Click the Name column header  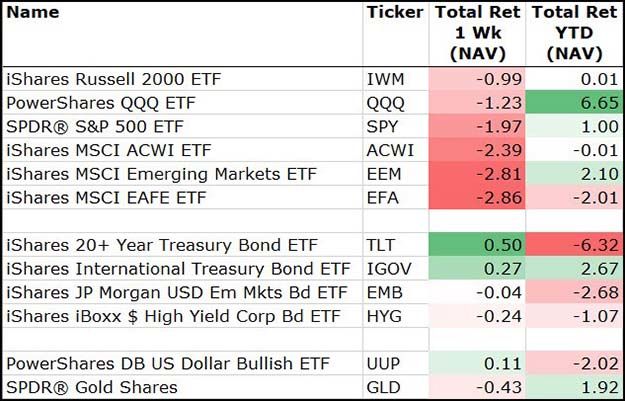(34, 13)
